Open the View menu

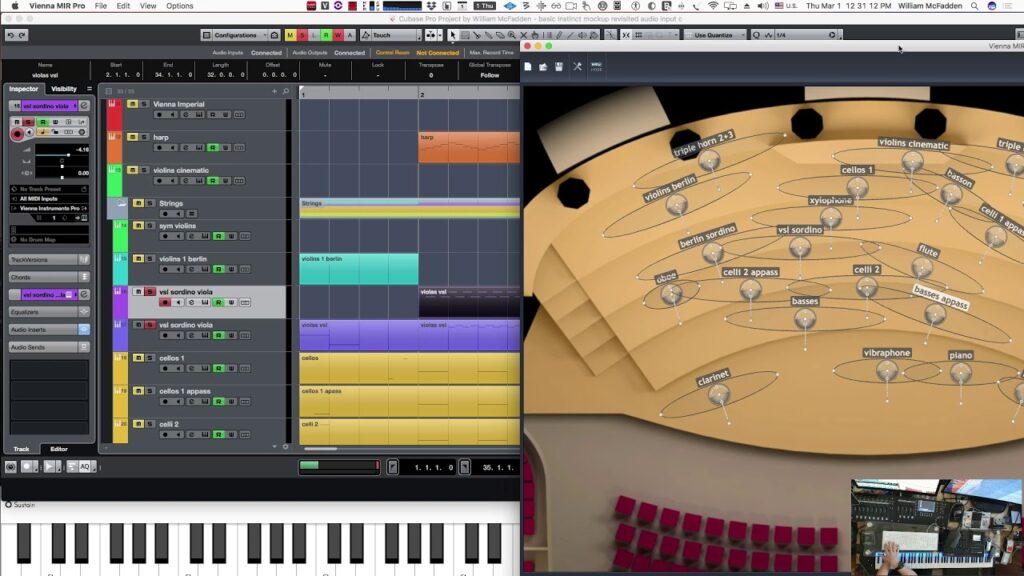click(148, 6)
